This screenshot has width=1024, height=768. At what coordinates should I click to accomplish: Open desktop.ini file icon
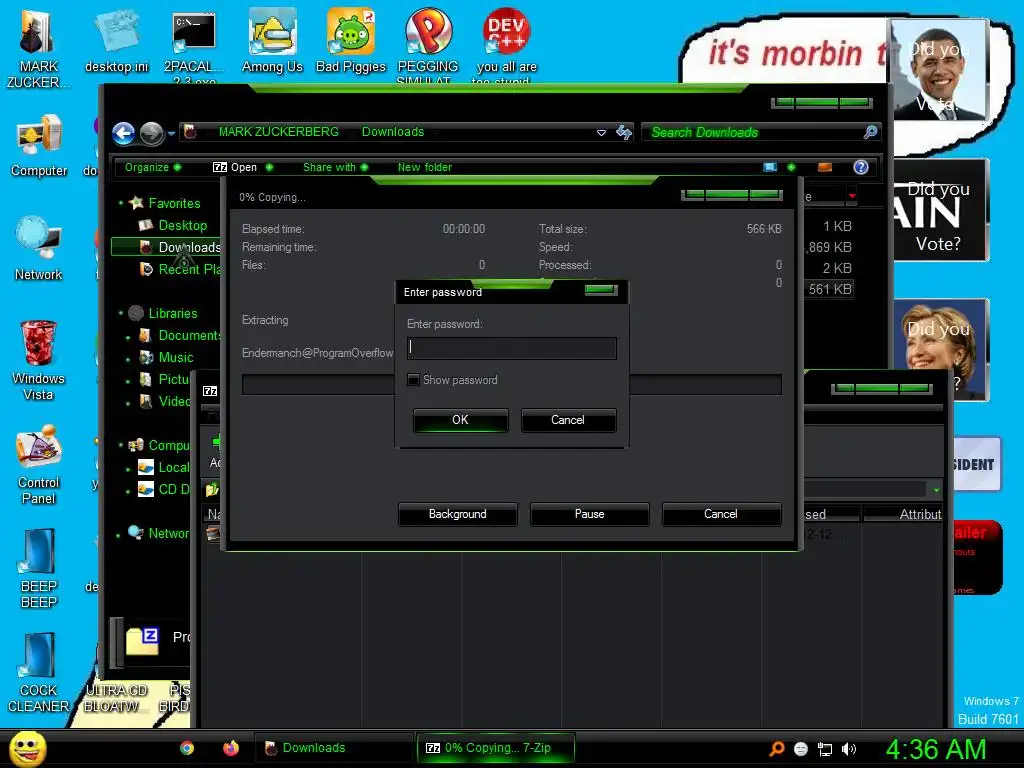116,40
